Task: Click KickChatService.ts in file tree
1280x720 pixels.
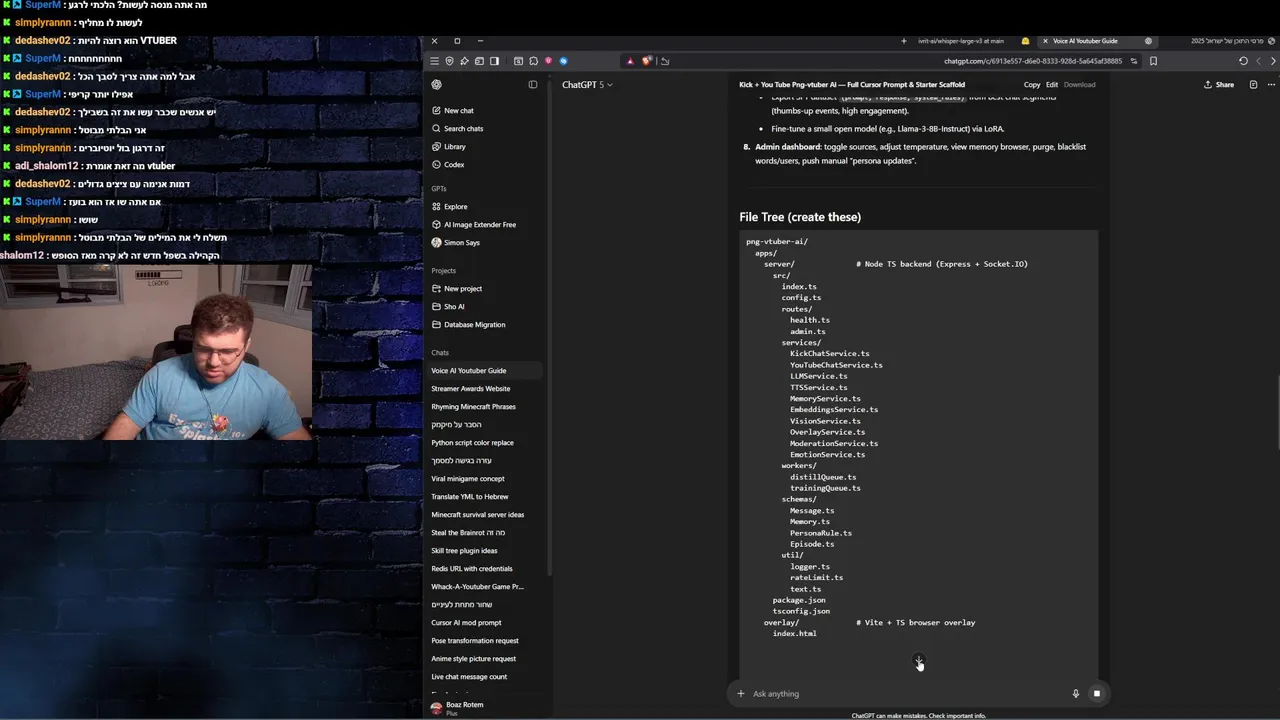Action: click(829, 354)
